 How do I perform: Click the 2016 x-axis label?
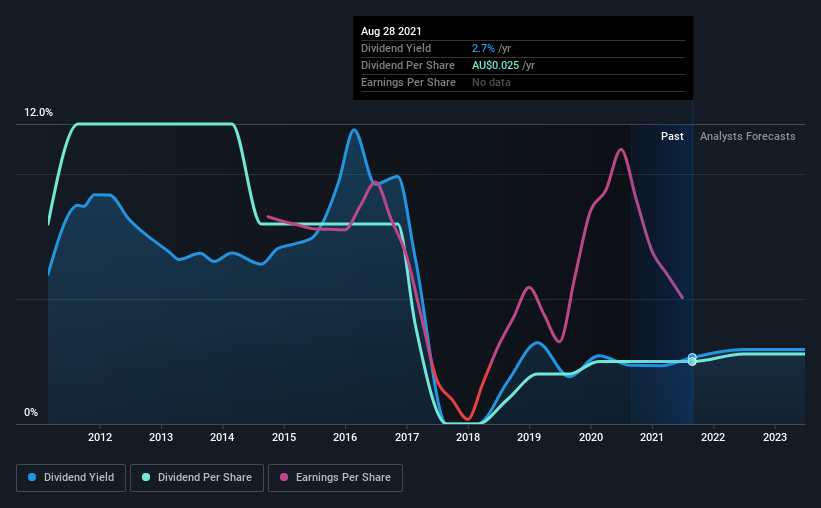(x=345, y=437)
